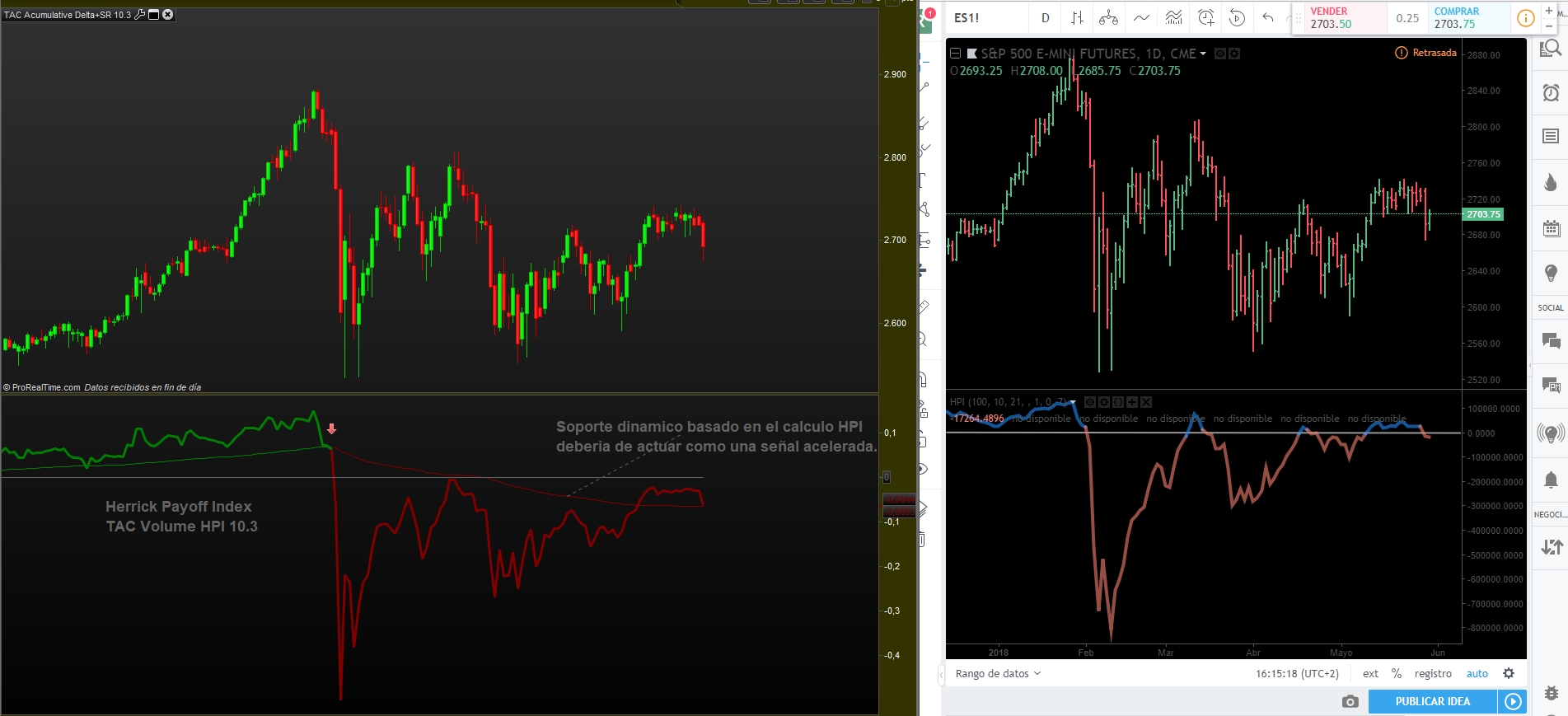Open ideas stream broadcasting lightbulb icon

click(x=1551, y=432)
